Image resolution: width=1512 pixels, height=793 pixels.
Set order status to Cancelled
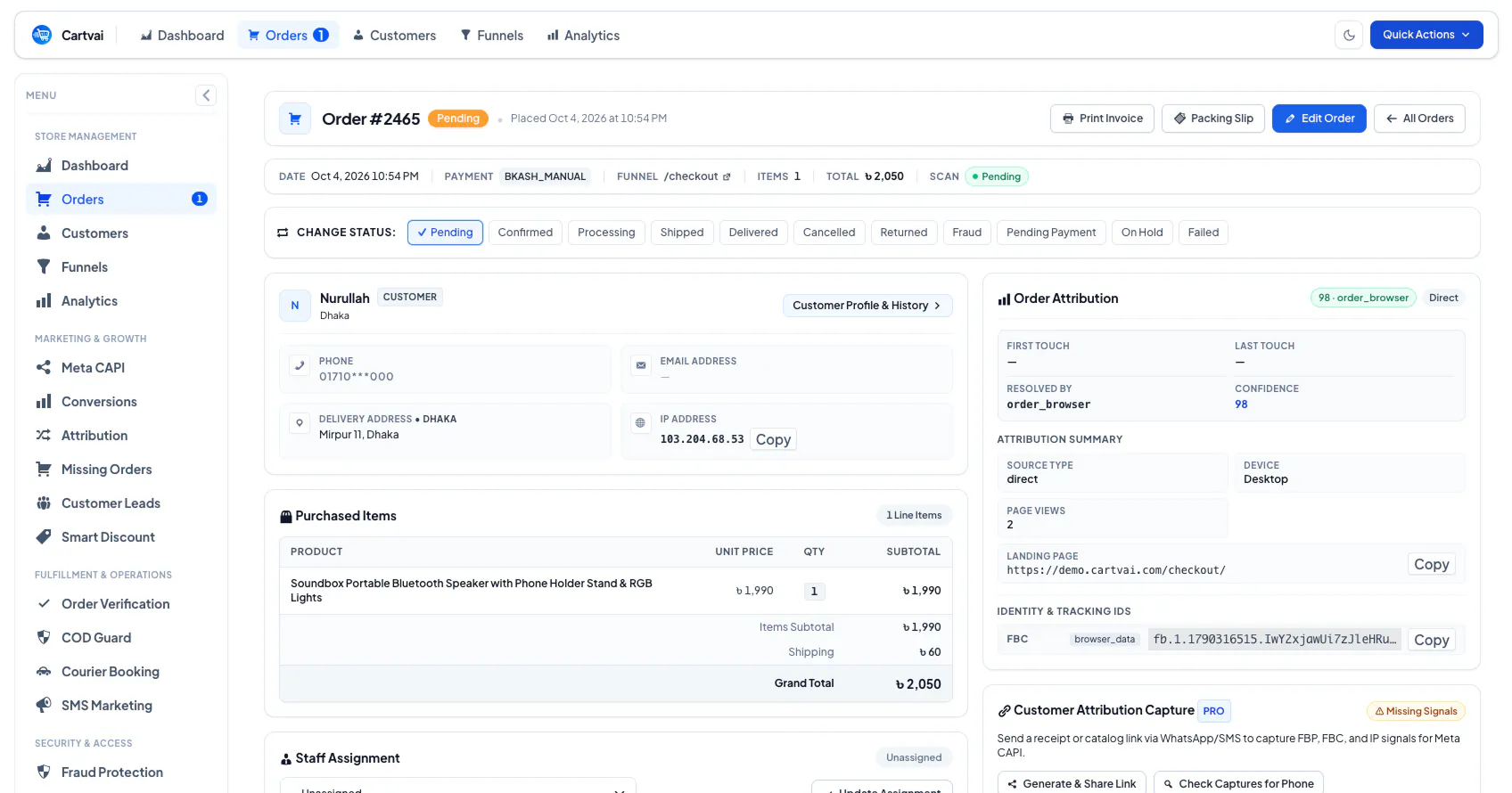[x=829, y=233]
